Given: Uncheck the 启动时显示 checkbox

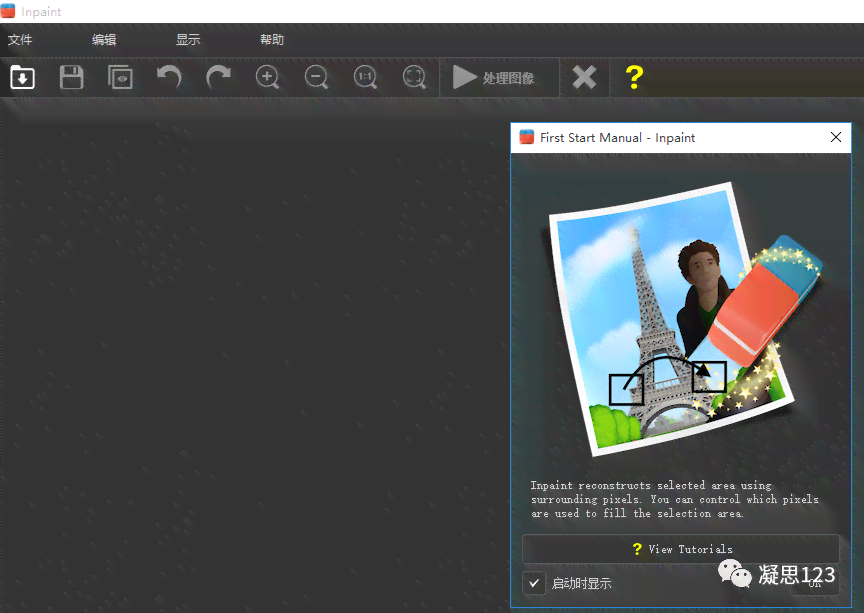Looking at the screenshot, I should [x=535, y=583].
